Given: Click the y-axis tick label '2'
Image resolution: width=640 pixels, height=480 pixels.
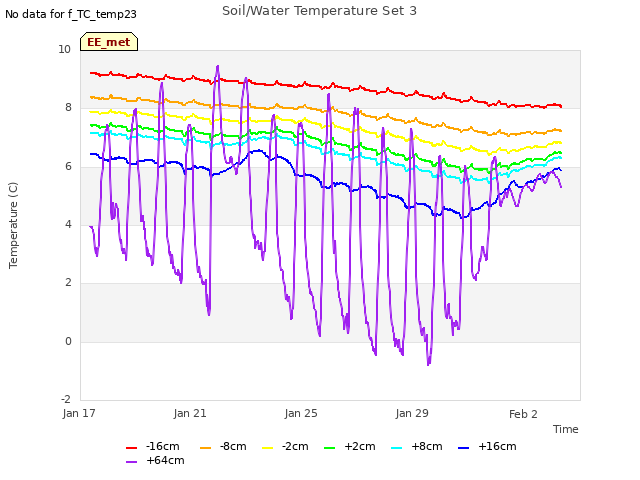Looking at the screenshot, I should 68,282.
